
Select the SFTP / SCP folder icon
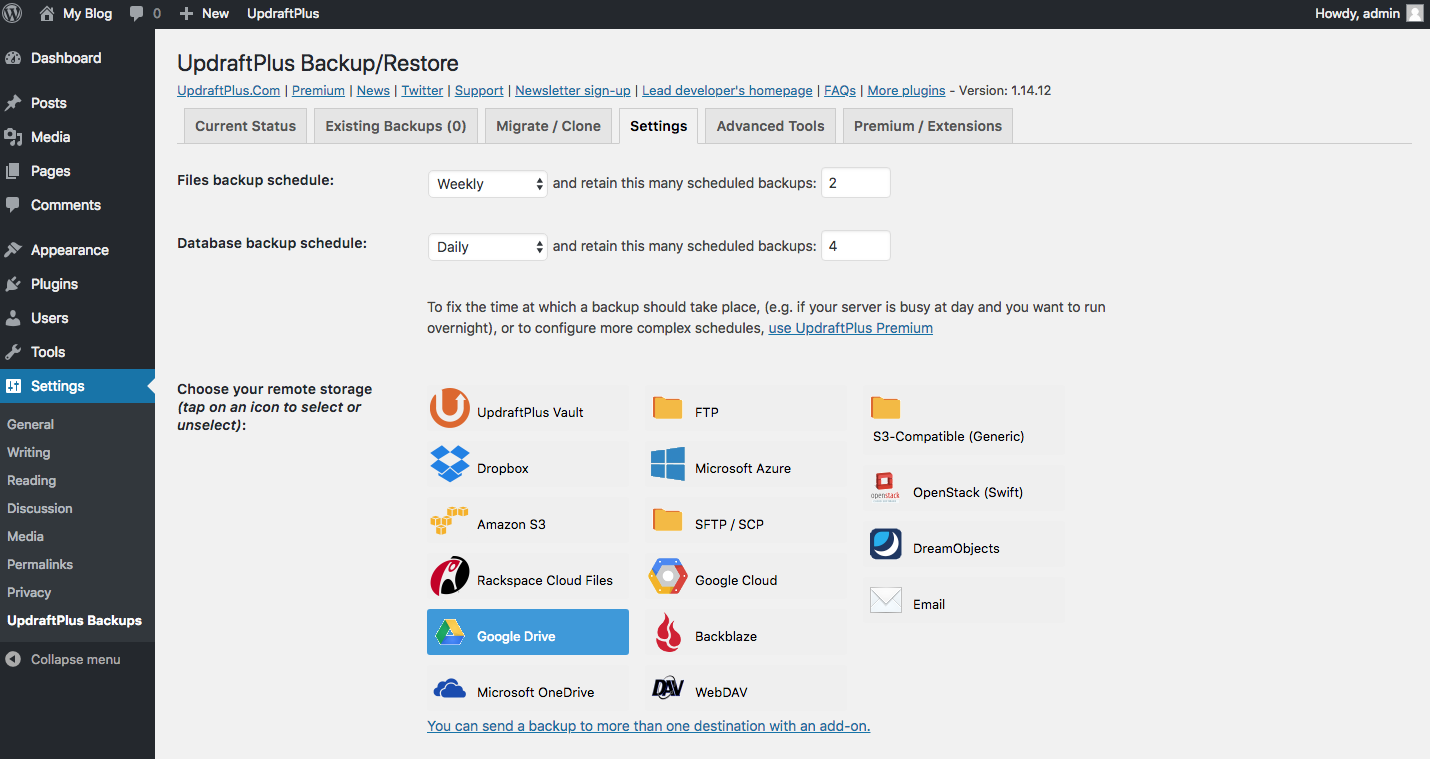(x=667, y=519)
